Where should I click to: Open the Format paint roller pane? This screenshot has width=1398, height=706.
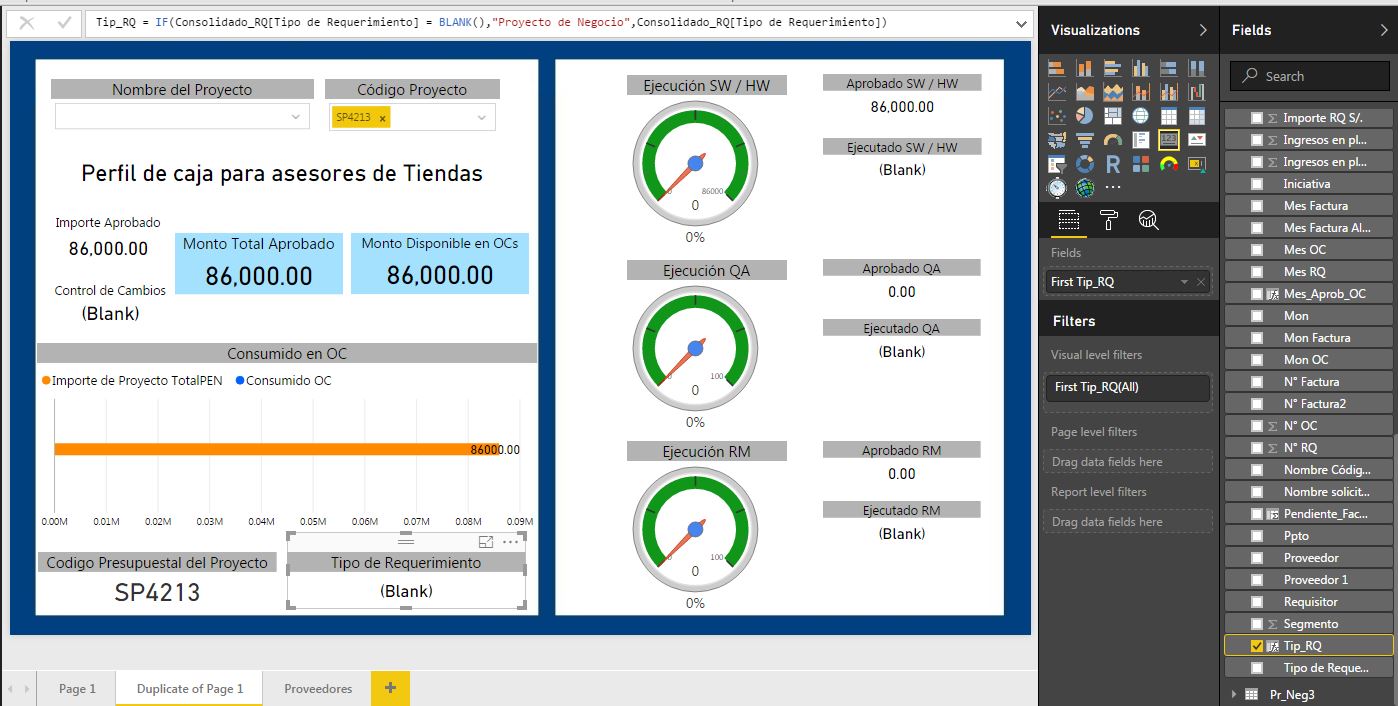coord(1109,220)
